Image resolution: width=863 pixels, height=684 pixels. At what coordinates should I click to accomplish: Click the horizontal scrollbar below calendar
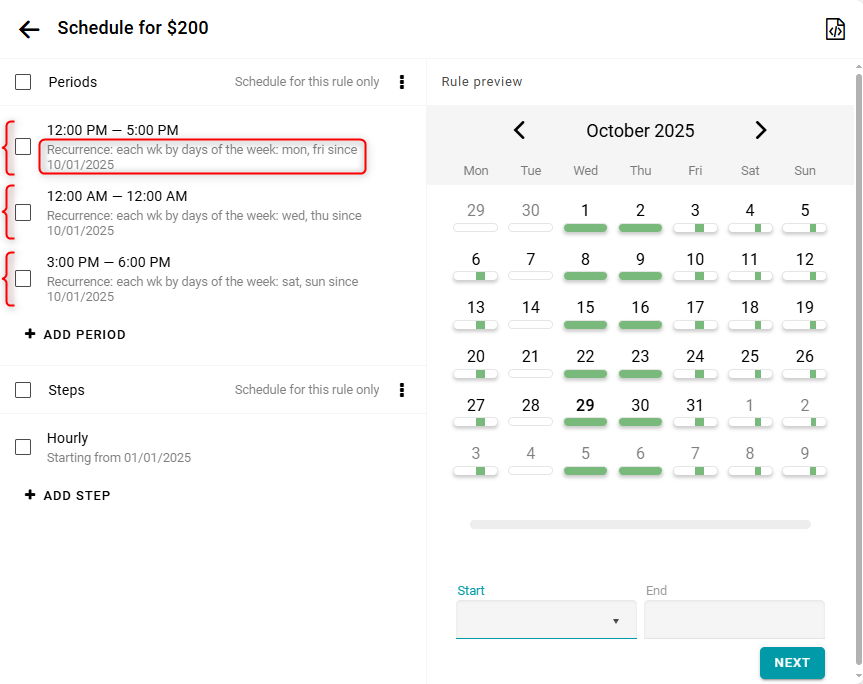click(640, 524)
